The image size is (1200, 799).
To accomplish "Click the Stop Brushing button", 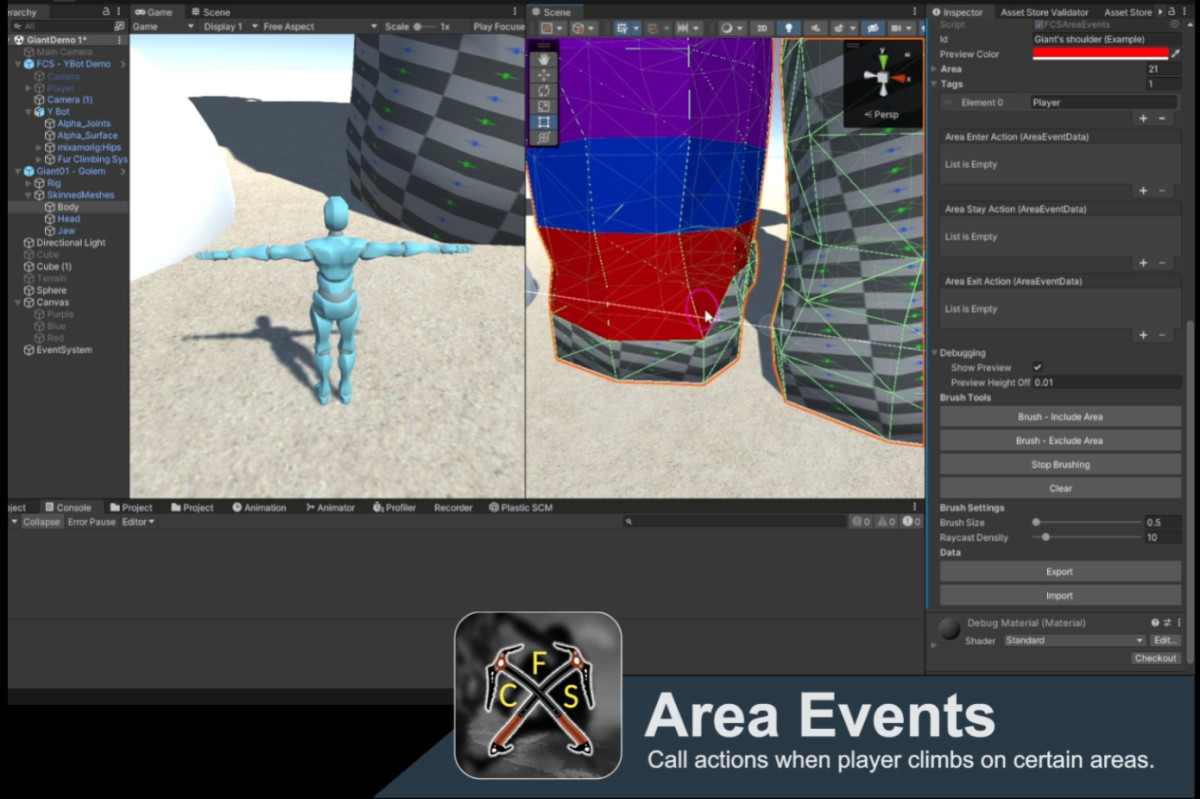I will (1060, 464).
